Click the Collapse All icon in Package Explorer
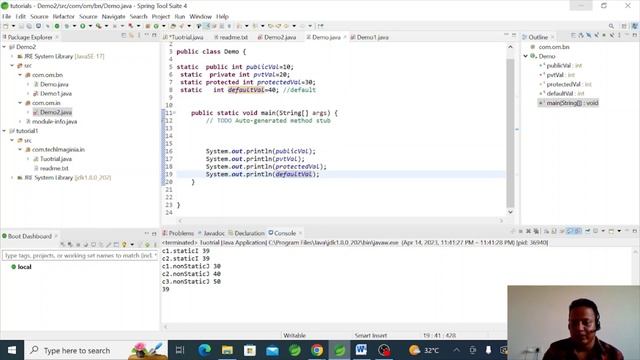Viewport: 640px width, 360px height. click(124, 36)
